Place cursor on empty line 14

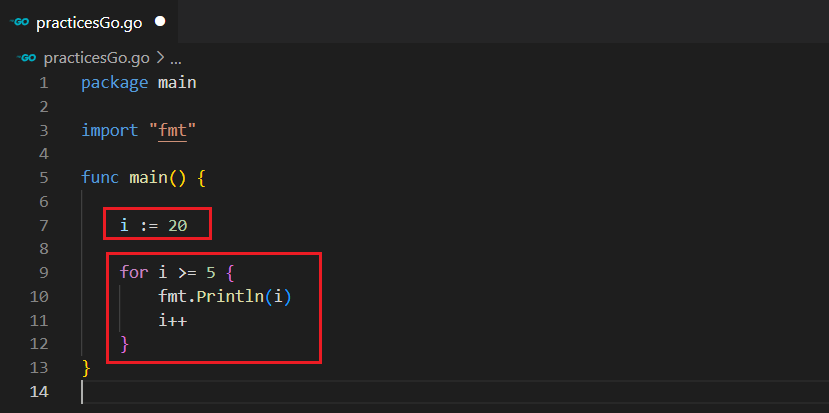click(x=300, y=392)
